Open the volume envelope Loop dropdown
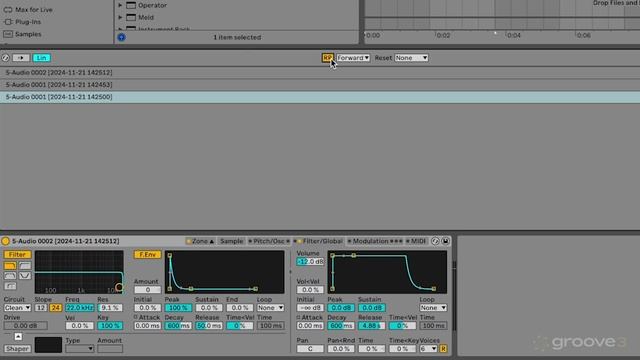 click(x=433, y=308)
